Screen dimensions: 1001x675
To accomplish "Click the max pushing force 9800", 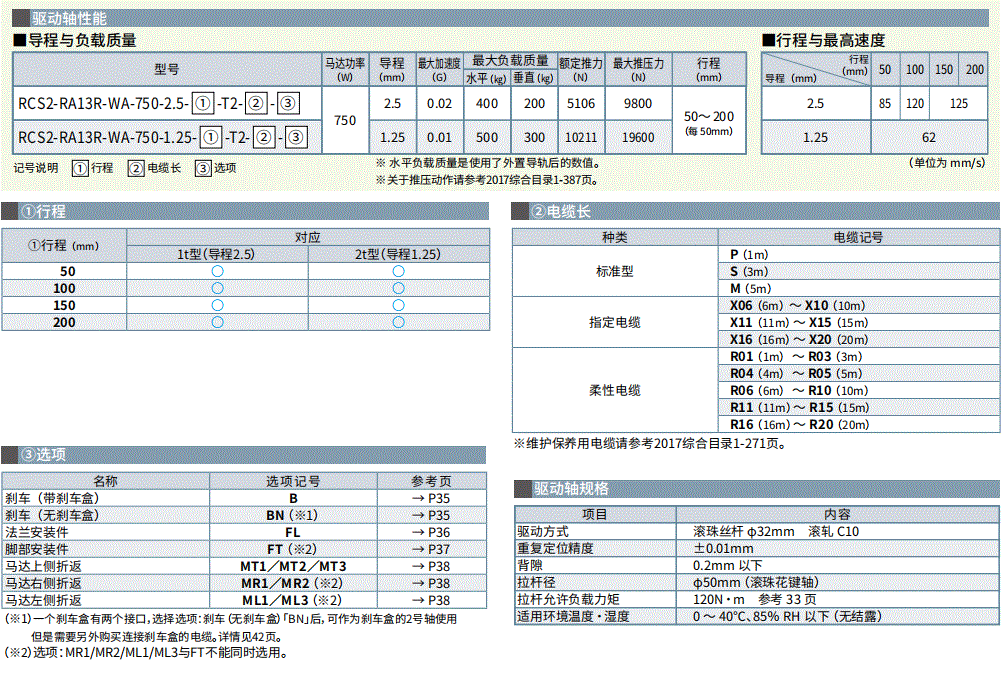I will point(638,103).
